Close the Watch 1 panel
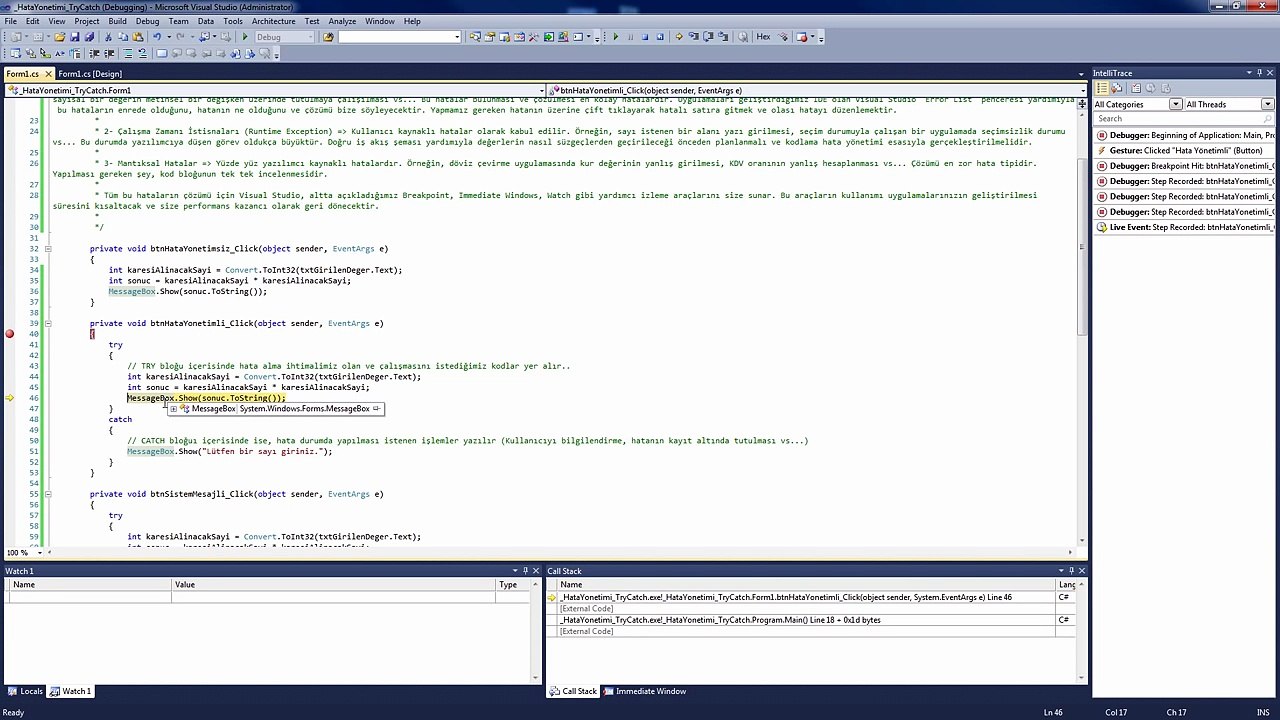 click(x=535, y=571)
